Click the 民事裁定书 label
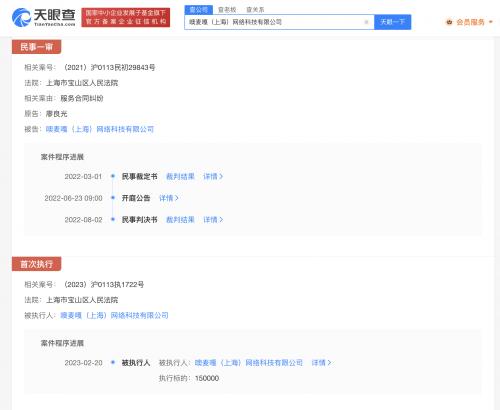 139,176
